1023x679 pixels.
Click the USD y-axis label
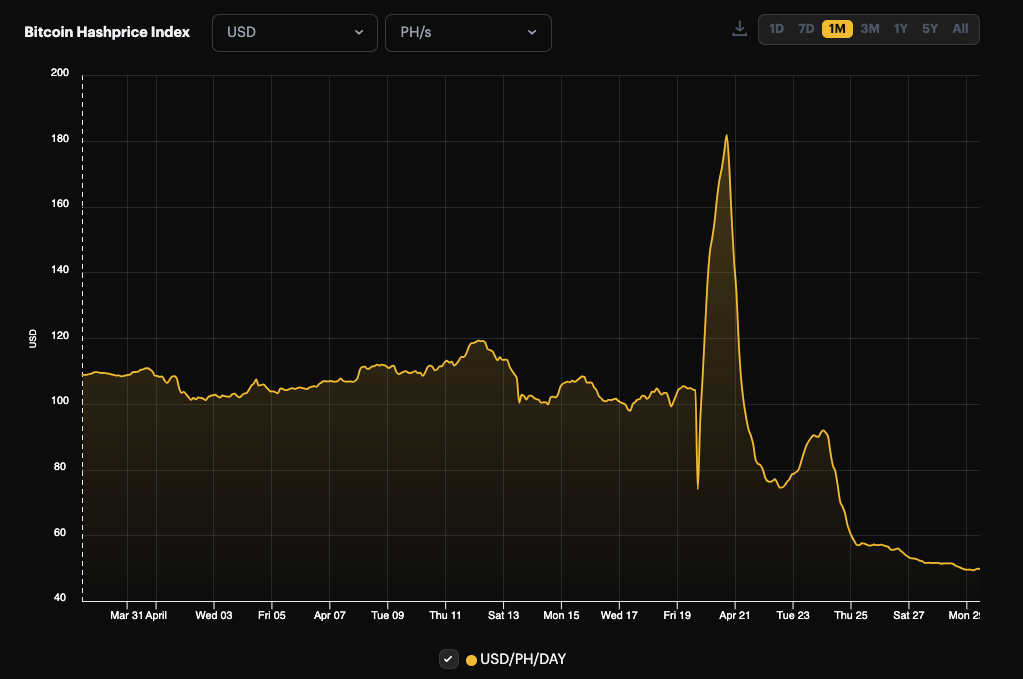click(33, 338)
